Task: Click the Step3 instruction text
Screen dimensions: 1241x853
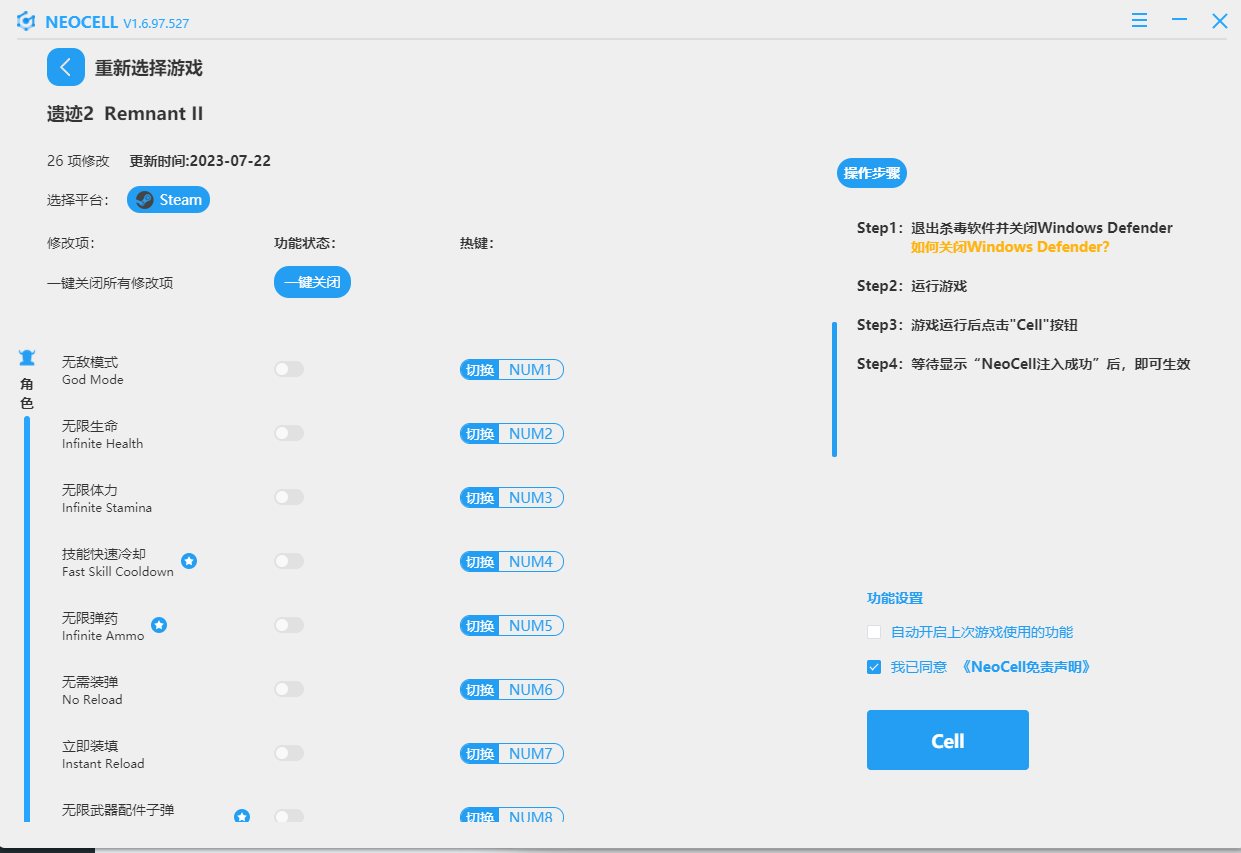Action: click(x=967, y=325)
